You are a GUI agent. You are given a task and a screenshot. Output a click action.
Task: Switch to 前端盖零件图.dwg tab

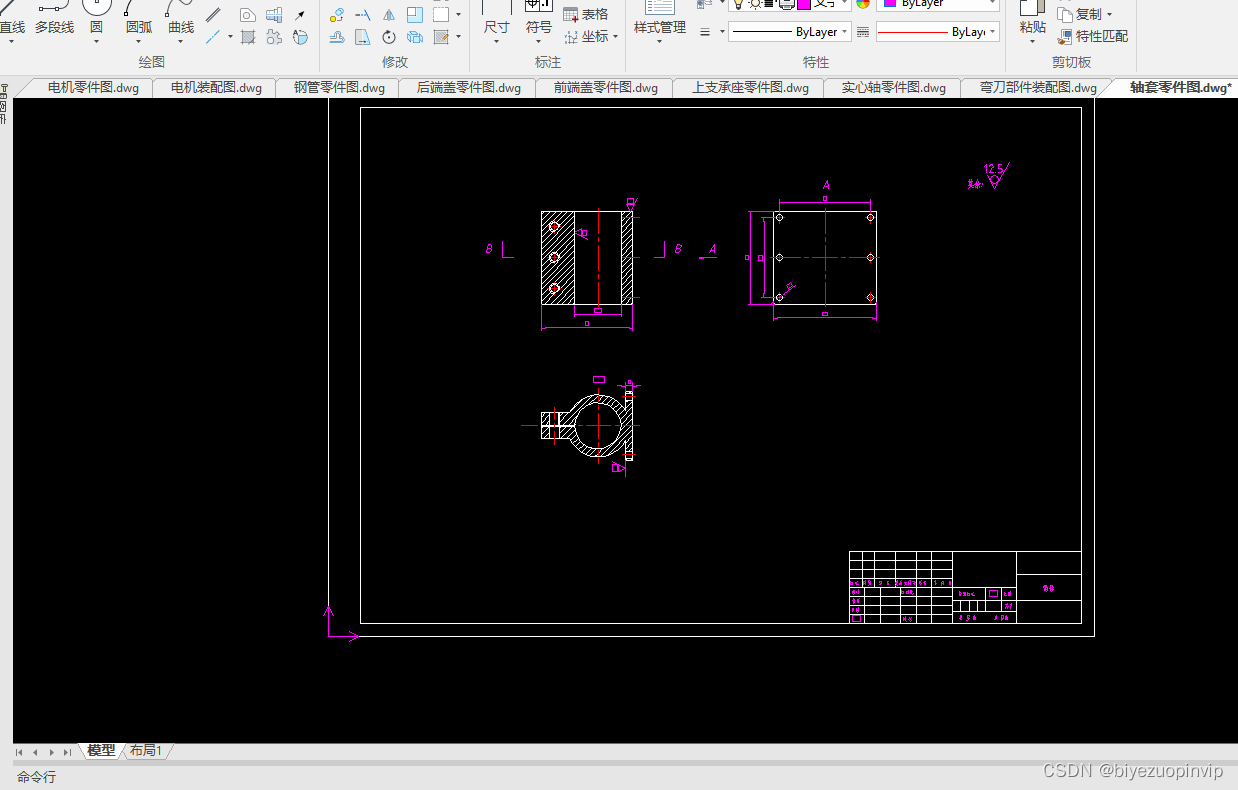pyautogui.click(x=606, y=88)
